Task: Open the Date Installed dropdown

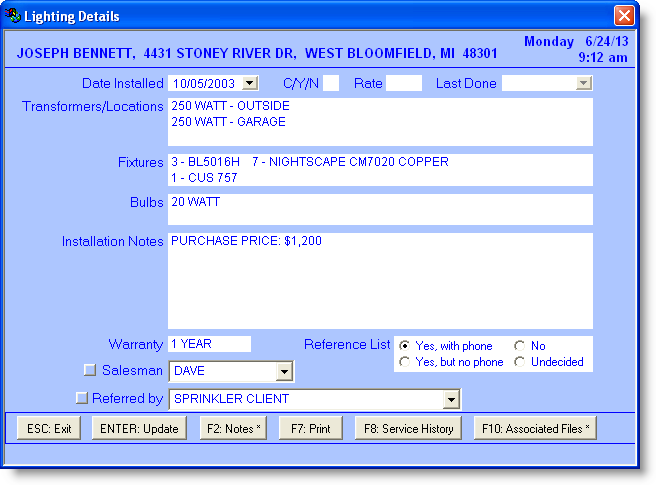Action: coord(250,84)
